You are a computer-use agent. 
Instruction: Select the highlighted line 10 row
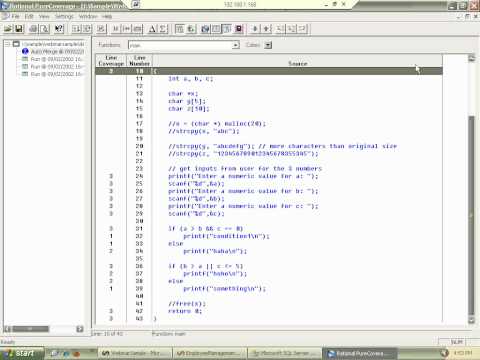[x=269, y=71]
